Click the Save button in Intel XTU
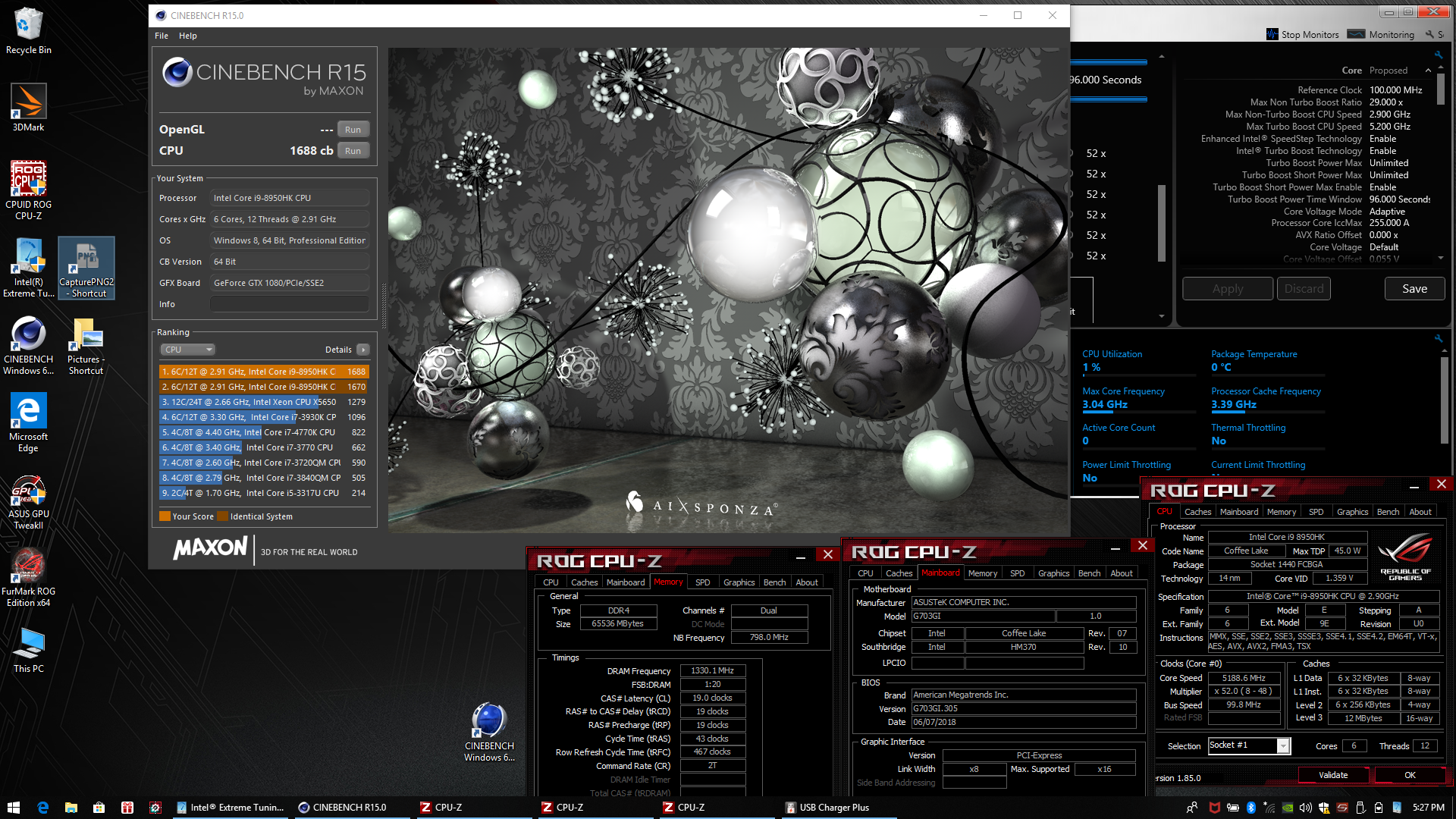Image resolution: width=1456 pixels, height=819 pixels. click(x=1414, y=289)
